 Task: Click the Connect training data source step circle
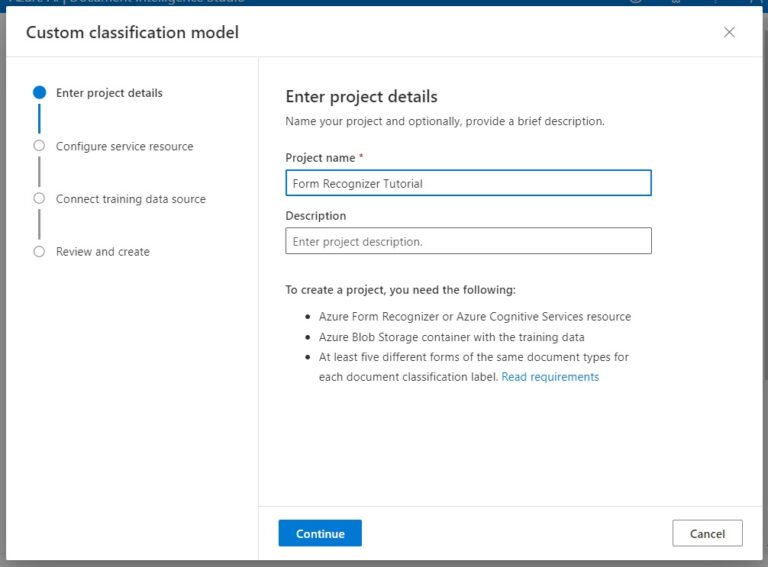(x=39, y=198)
